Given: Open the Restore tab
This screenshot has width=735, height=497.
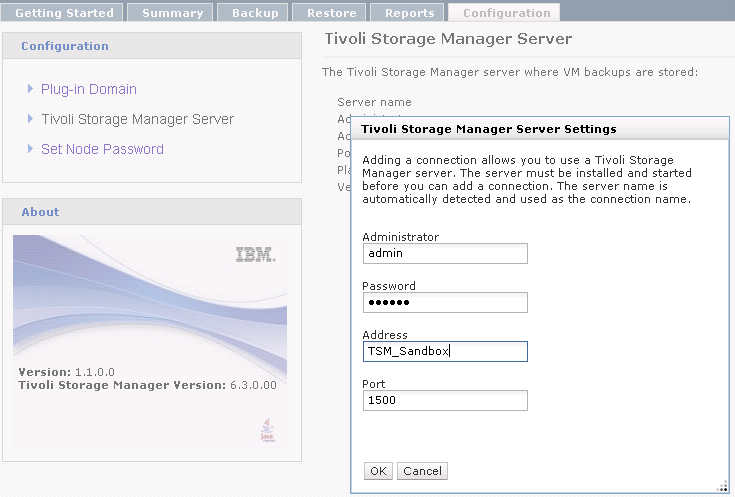Looking at the screenshot, I should click(x=330, y=13).
